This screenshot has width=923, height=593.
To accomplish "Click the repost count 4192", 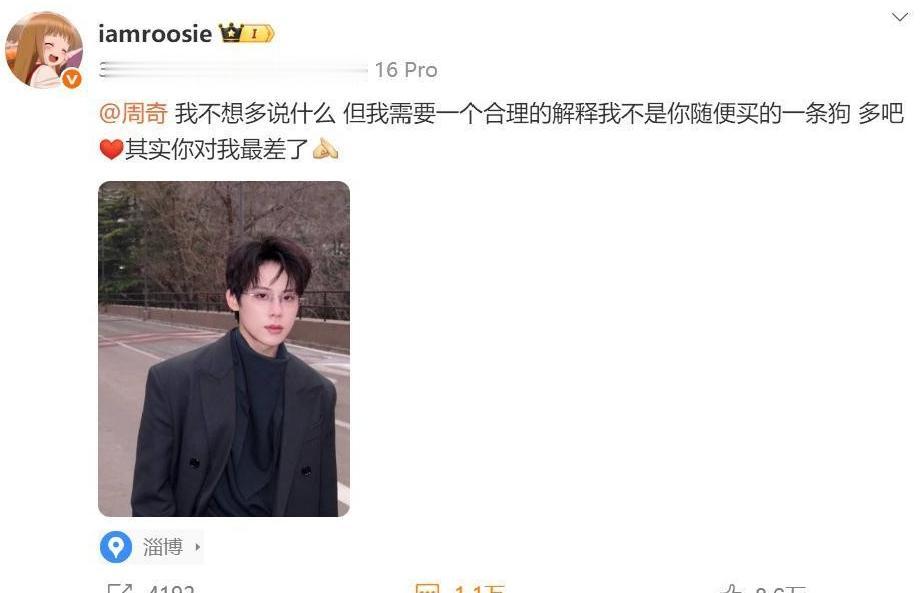I will pos(171,588).
